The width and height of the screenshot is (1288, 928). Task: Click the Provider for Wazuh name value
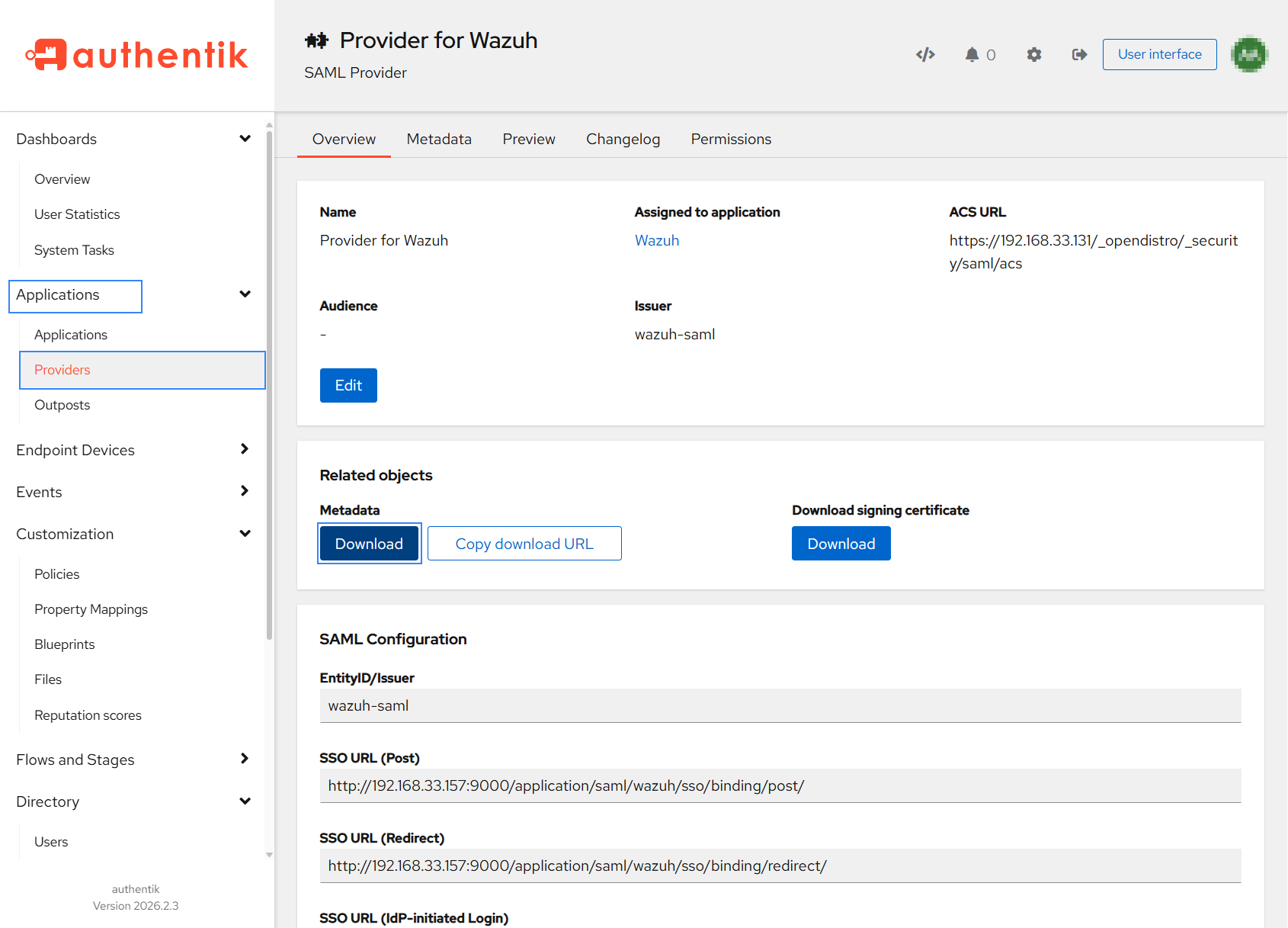click(x=384, y=240)
